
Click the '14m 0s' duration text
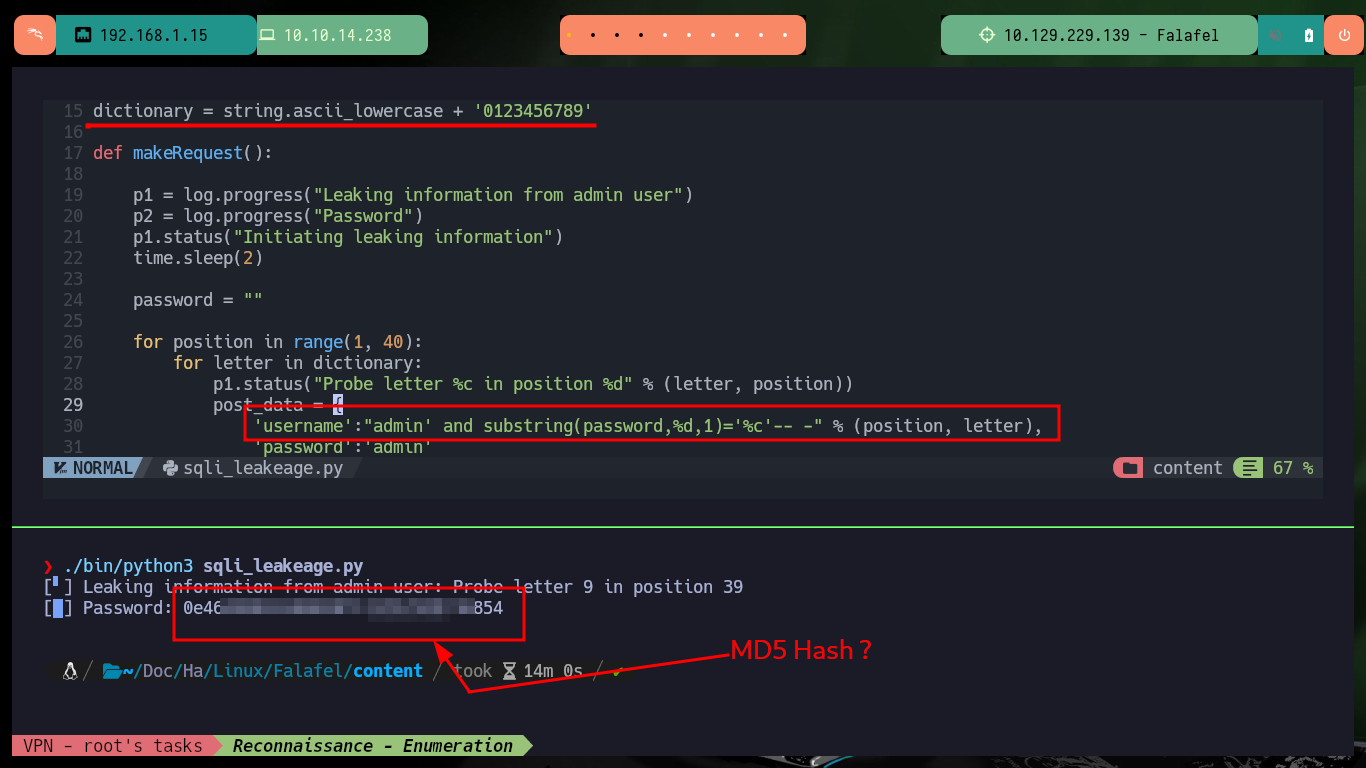(x=553, y=671)
